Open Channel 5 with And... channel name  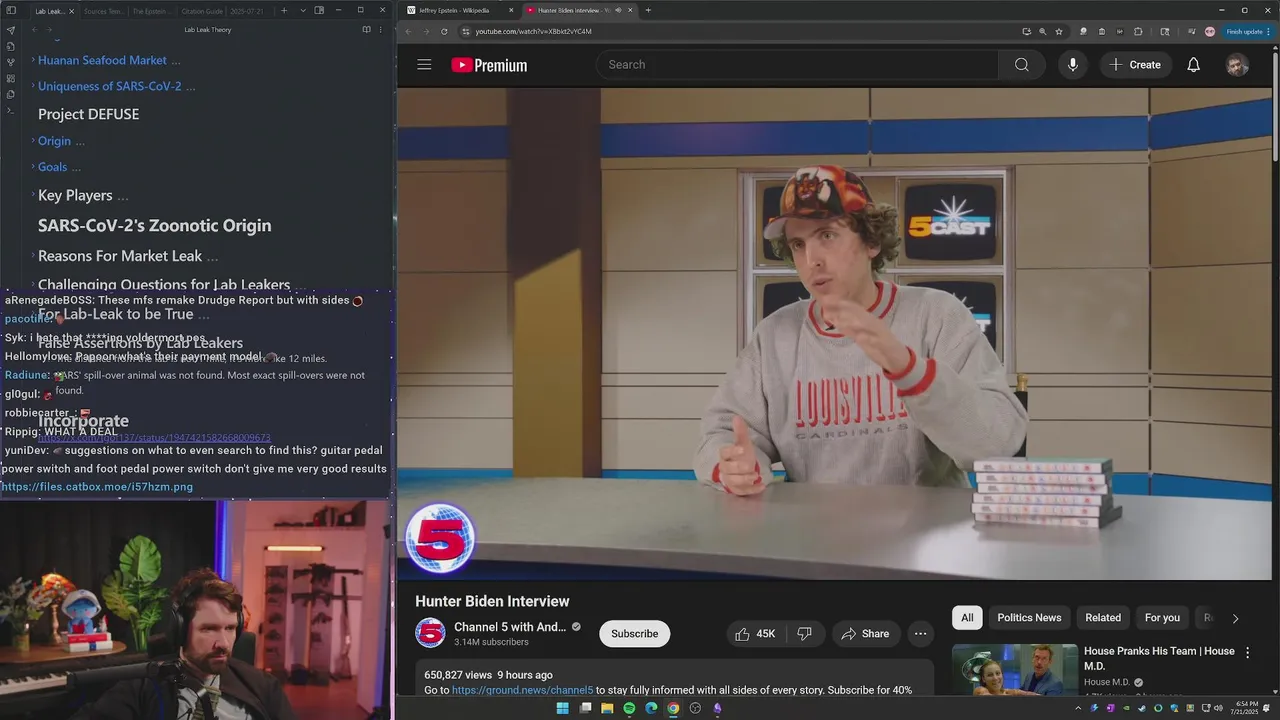pyautogui.click(x=510, y=627)
